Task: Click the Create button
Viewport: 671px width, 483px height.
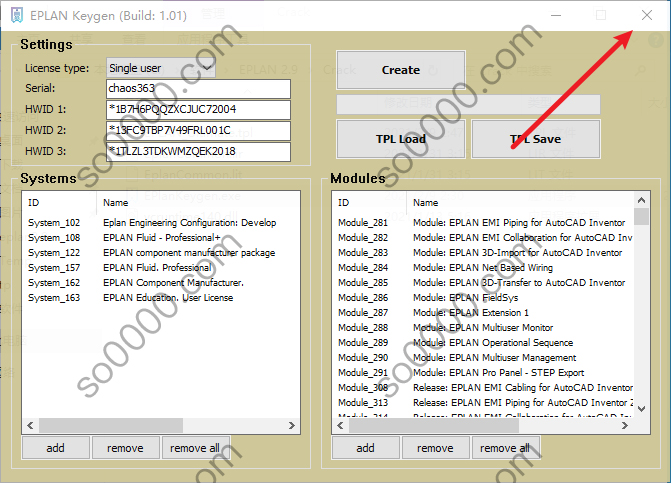Action: click(x=401, y=70)
